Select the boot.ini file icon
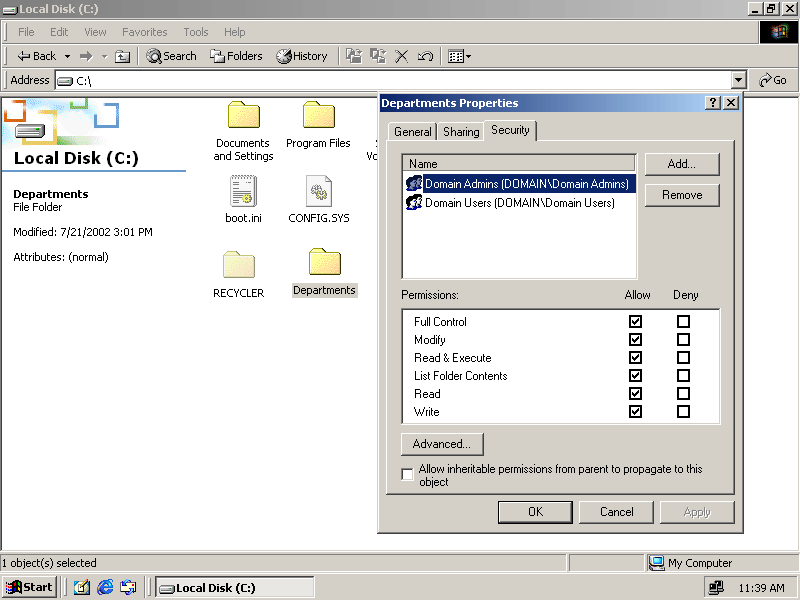Image resolution: width=800 pixels, height=600 pixels. click(243, 191)
